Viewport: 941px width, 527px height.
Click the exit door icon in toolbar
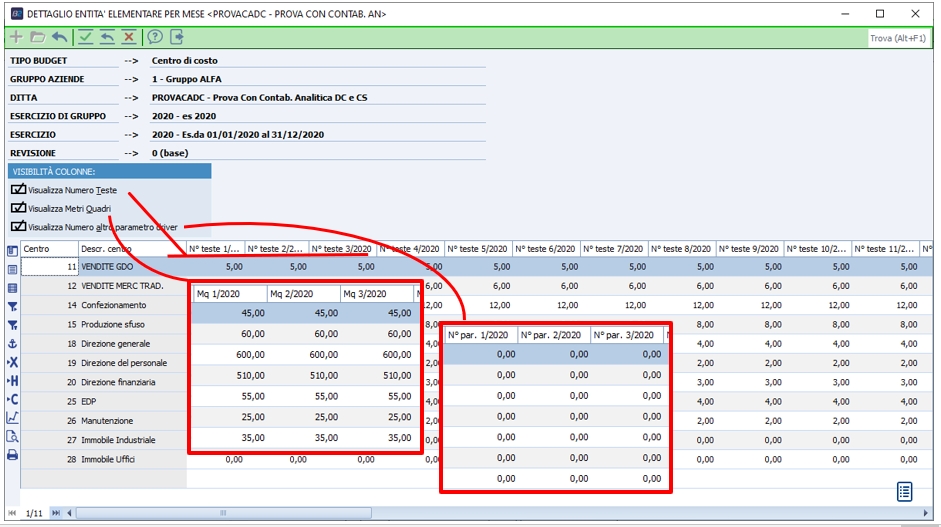(177, 37)
